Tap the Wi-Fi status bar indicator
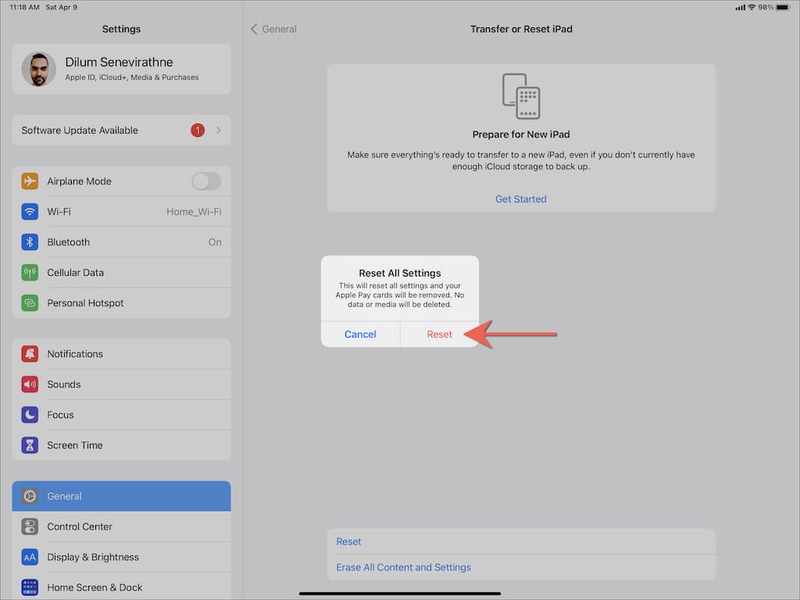 coord(751,7)
